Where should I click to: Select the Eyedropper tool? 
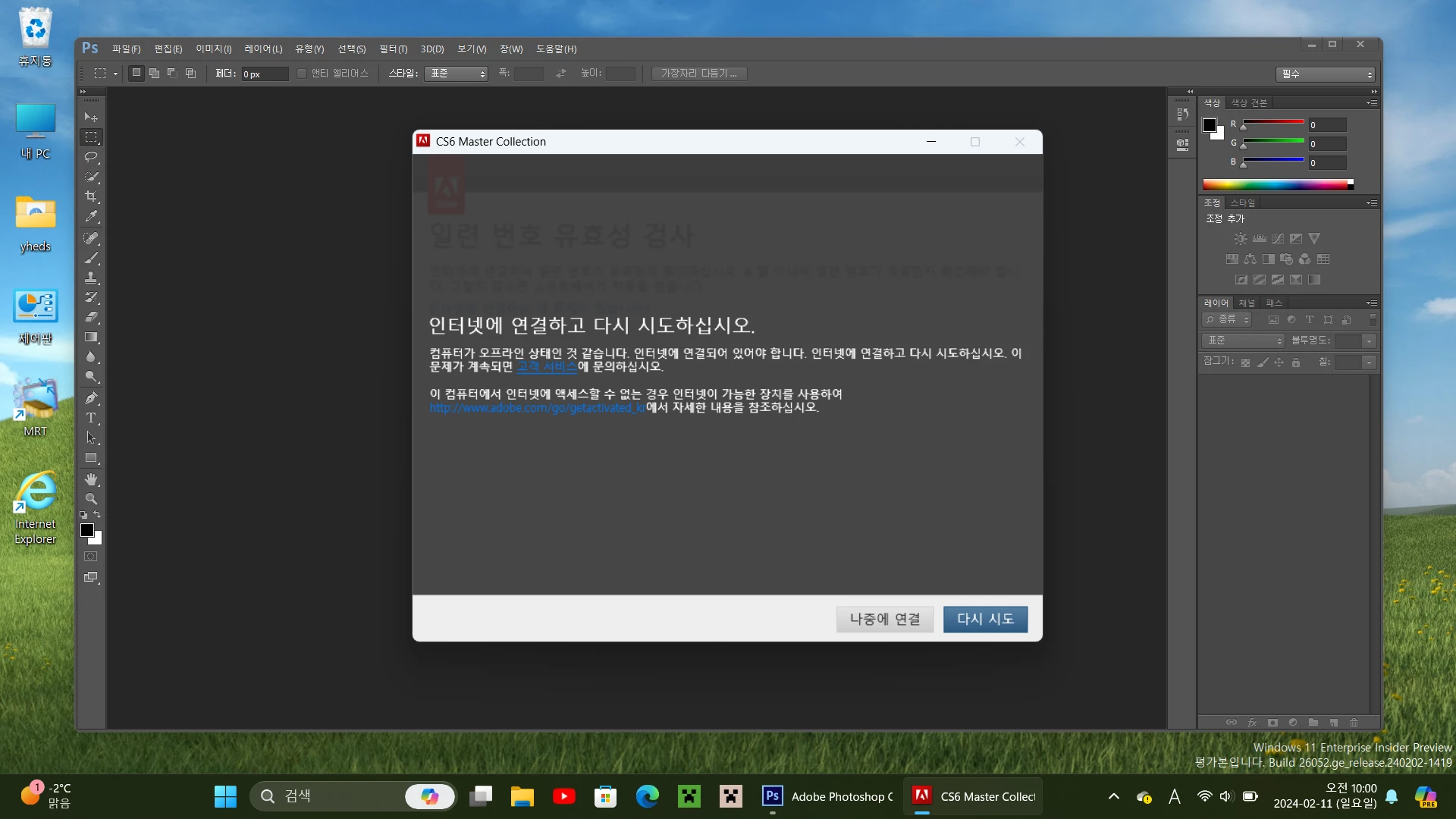pyautogui.click(x=91, y=216)
